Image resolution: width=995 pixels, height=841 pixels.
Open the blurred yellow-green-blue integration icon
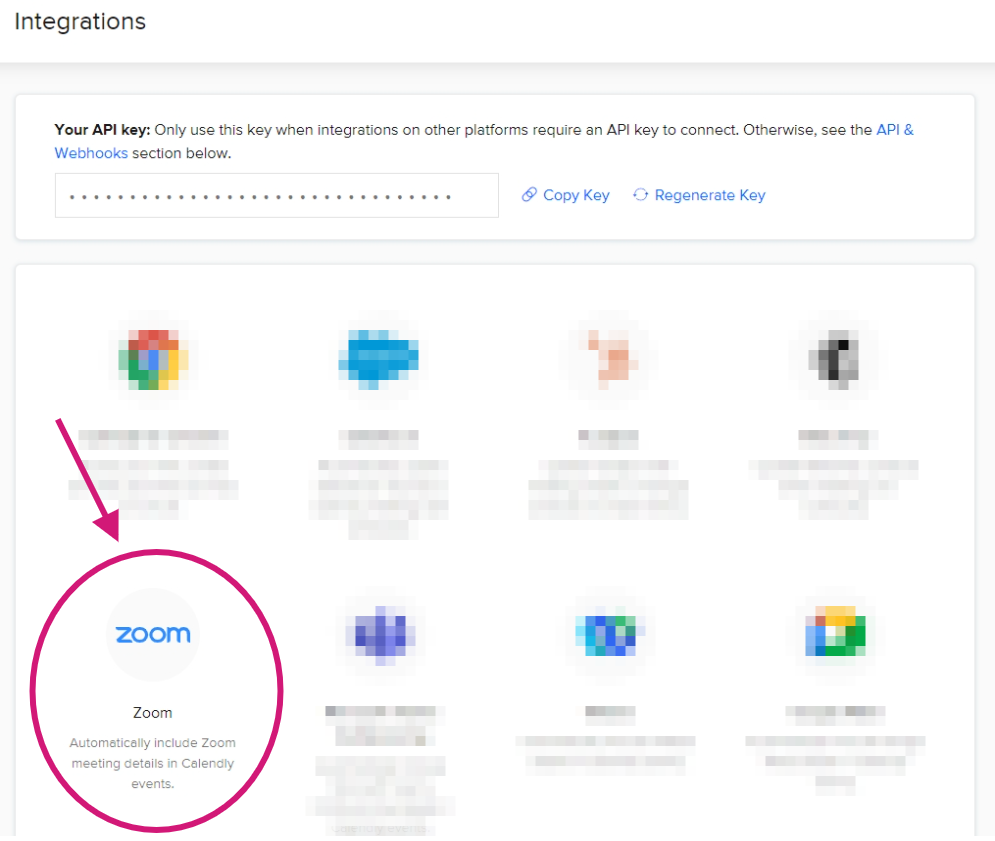point(834,633)
